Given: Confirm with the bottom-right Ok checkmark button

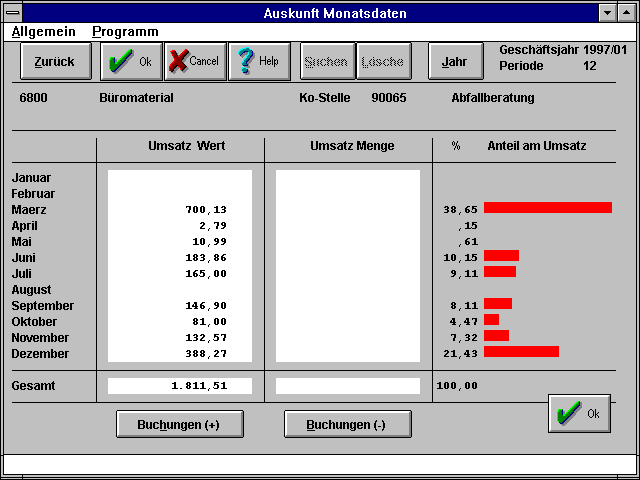Looking at the screenshot, I should coord(579,414).
